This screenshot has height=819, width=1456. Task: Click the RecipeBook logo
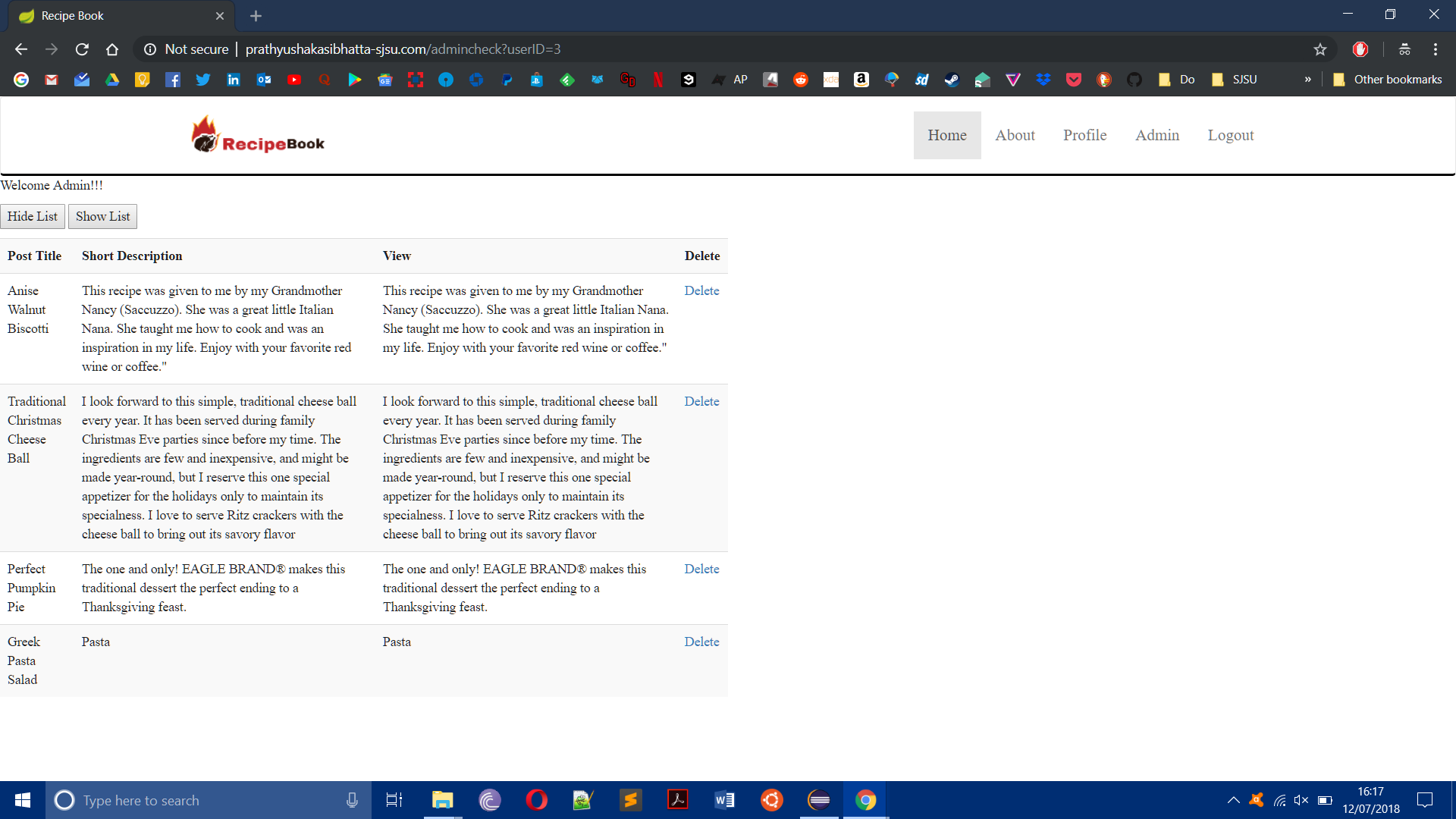[x=258, y=136]
